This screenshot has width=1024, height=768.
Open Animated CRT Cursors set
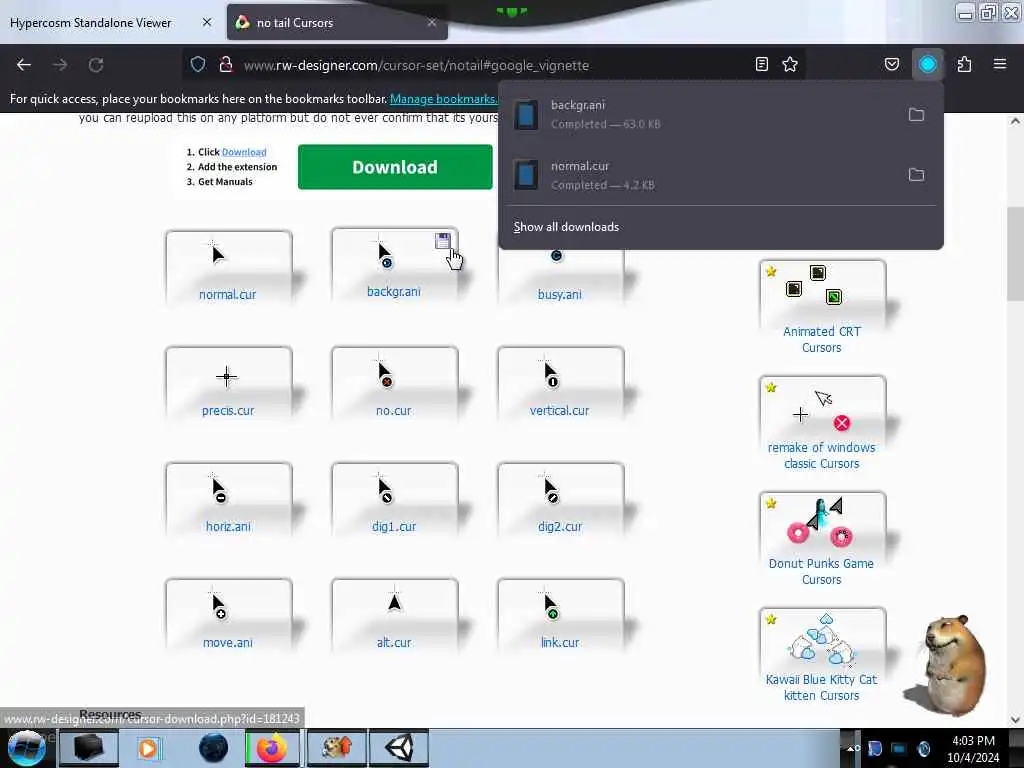(x=822, y=340)
